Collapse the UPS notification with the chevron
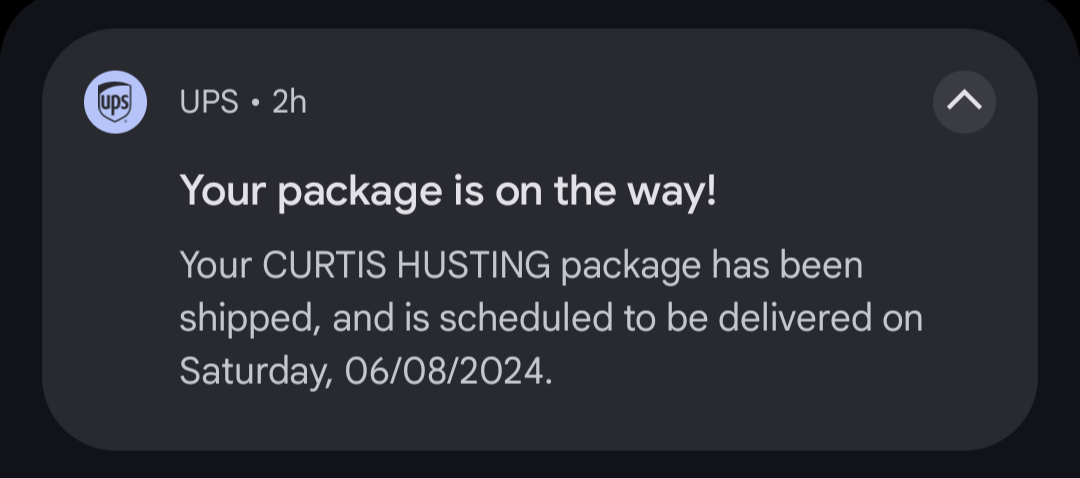Screen dimensions: 1080x478 click(964, 101)
